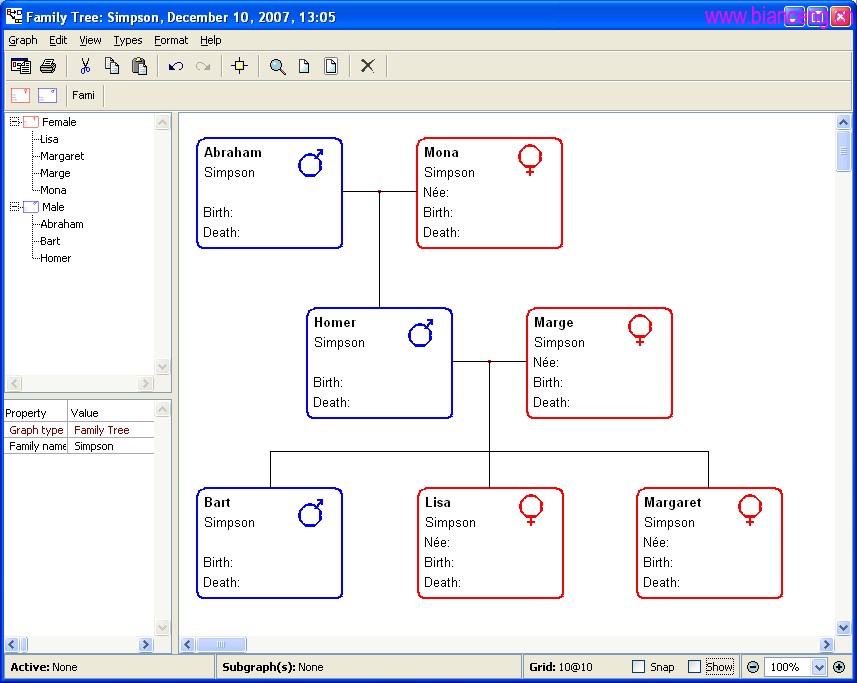Viewport: 857px width, 683px height.
Task: Click the Cut scissors icon
Action: (85, 66)
